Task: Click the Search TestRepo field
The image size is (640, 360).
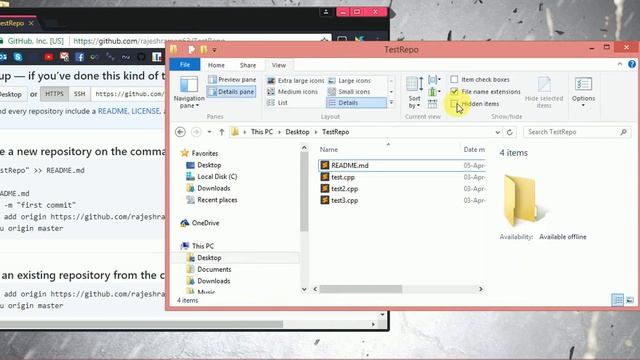Action: click(x=577, y=132)
